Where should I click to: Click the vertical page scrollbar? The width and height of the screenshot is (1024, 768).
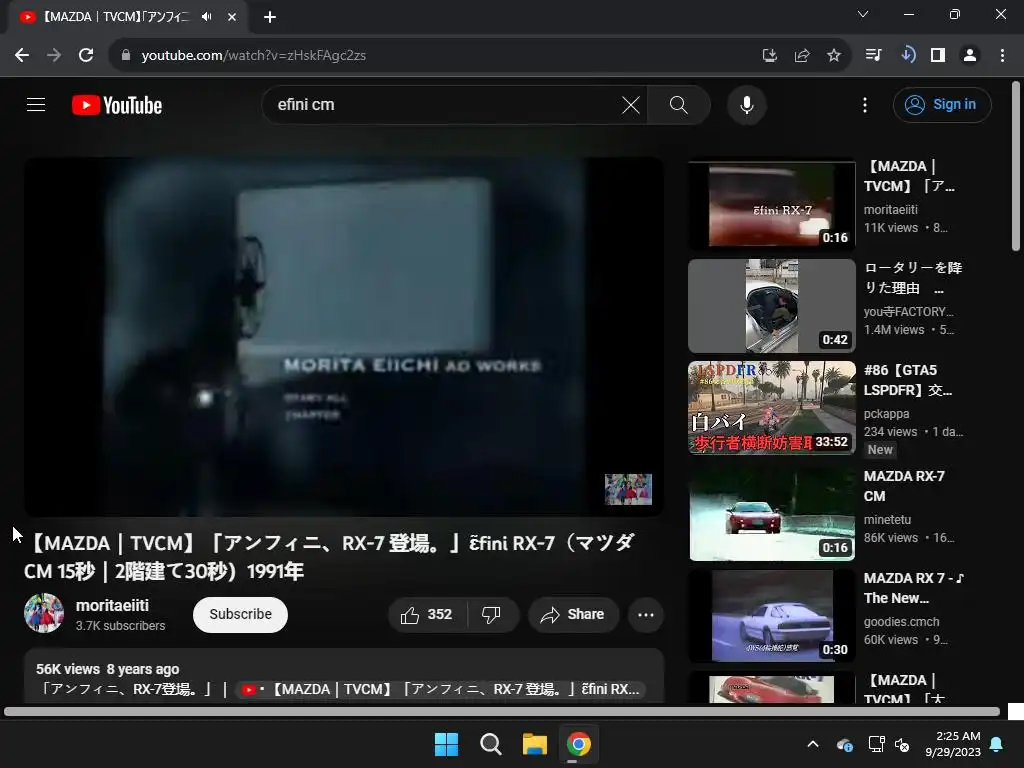point(1016,166)
